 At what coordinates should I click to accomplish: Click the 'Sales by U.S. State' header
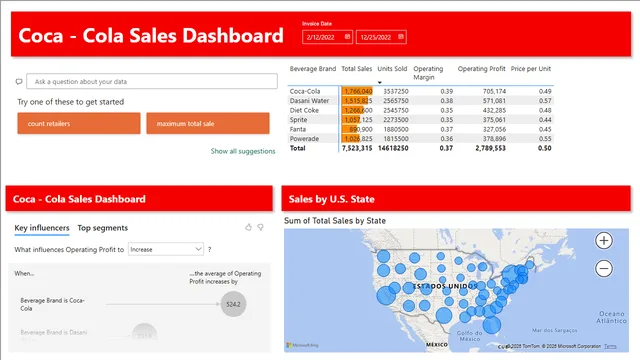456,199
